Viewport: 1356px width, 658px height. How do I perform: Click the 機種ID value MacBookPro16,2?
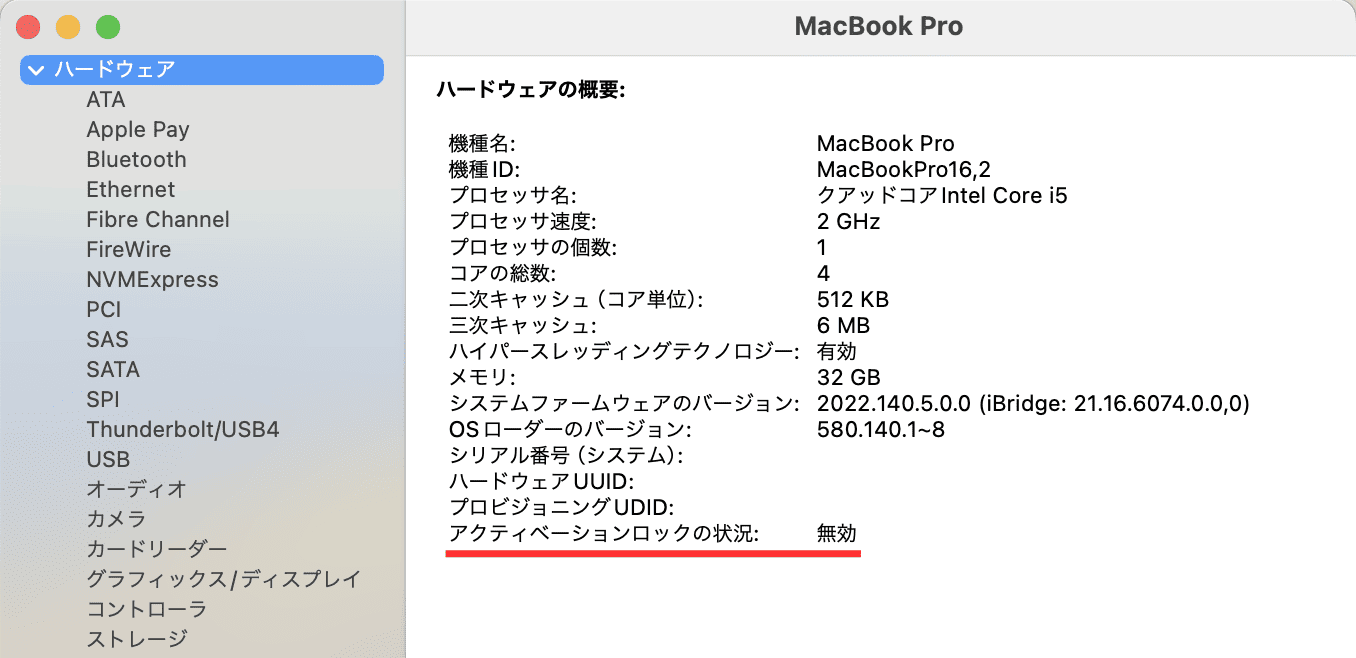[903, 169]
